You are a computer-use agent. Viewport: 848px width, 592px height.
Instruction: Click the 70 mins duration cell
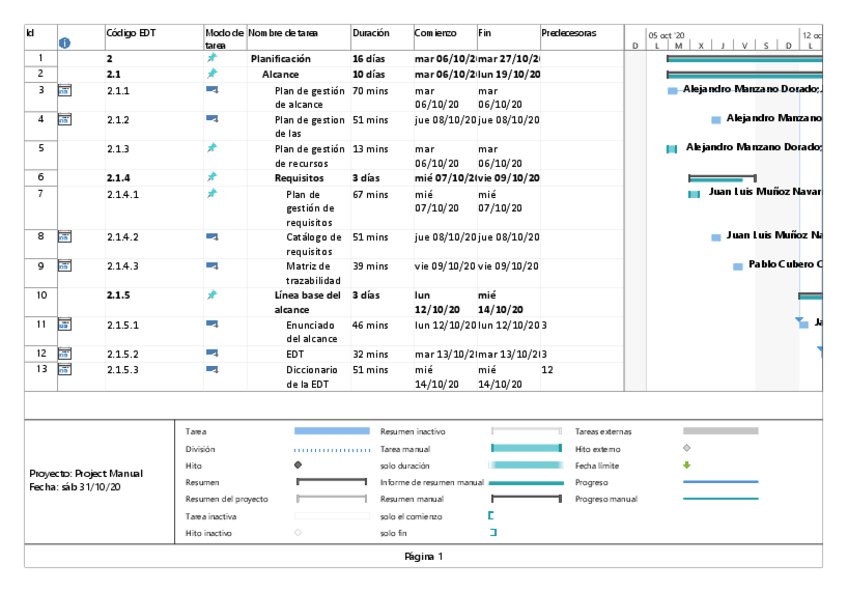click(370, 90)
